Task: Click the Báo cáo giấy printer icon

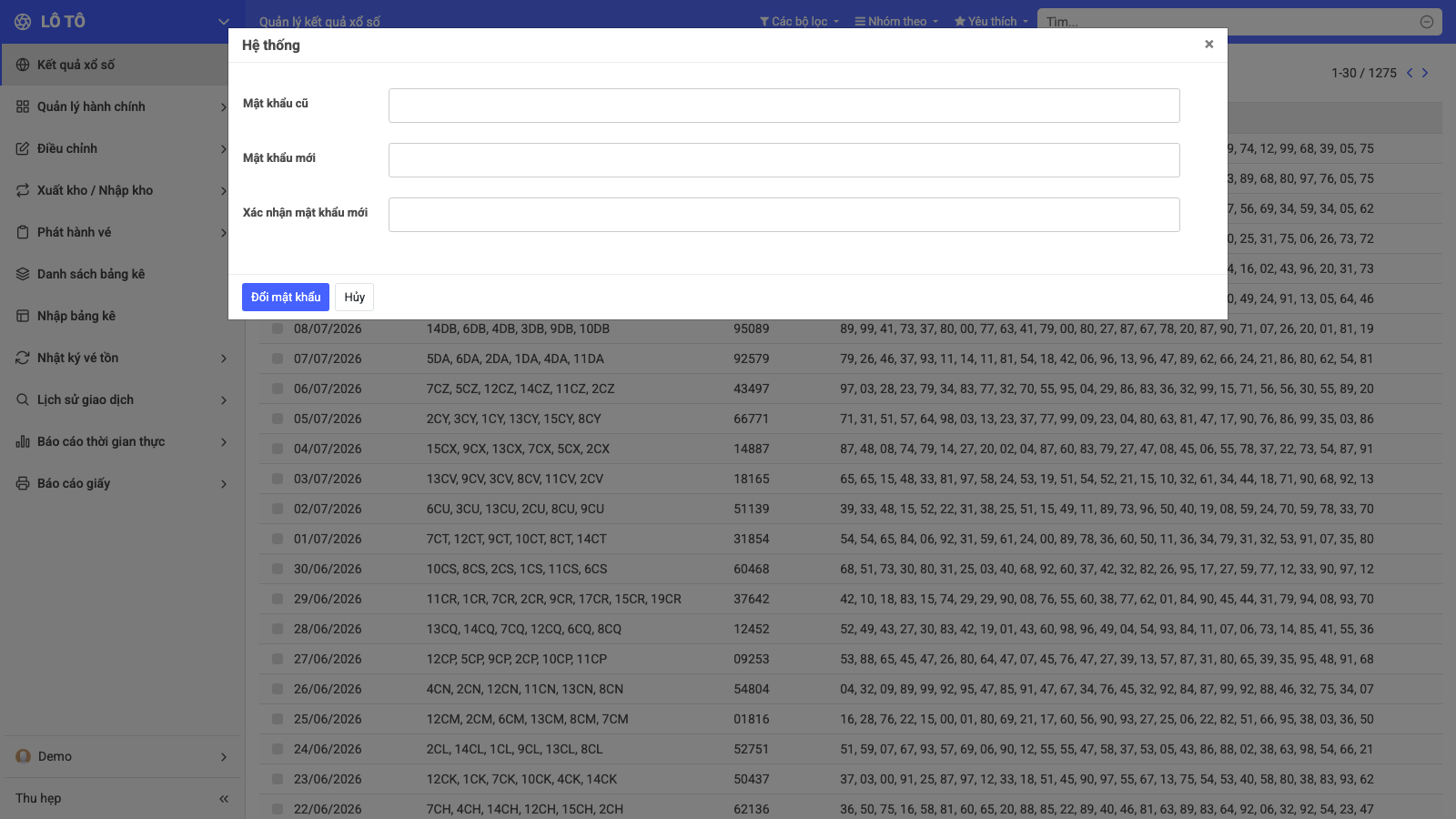Action: (x=23, y=483)
